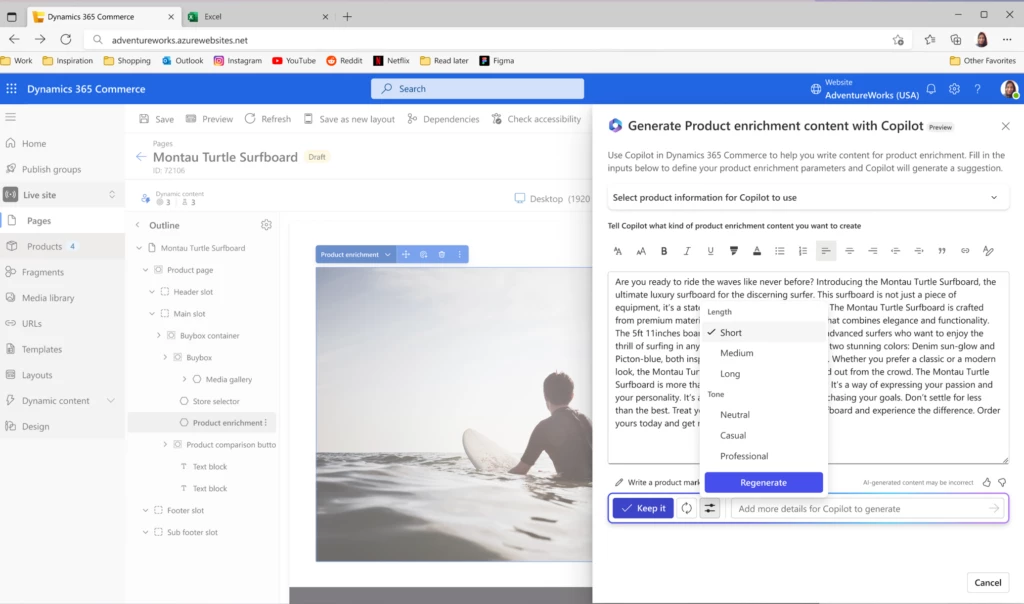Open Copilot adjustment settings next to Keep it
The height and width of the screenshot is (604, 1024).
click(709, 508)
